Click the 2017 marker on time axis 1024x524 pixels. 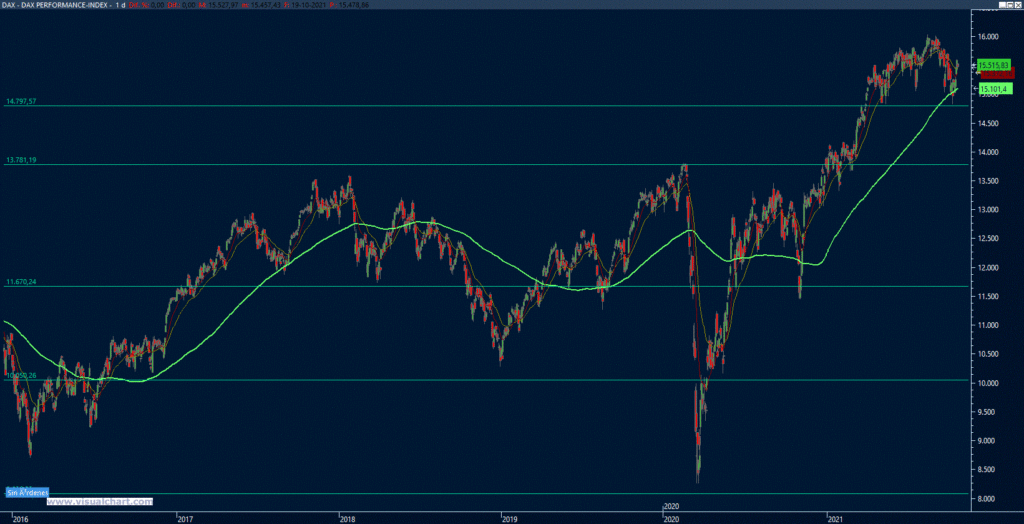click(x=186, y=519)
